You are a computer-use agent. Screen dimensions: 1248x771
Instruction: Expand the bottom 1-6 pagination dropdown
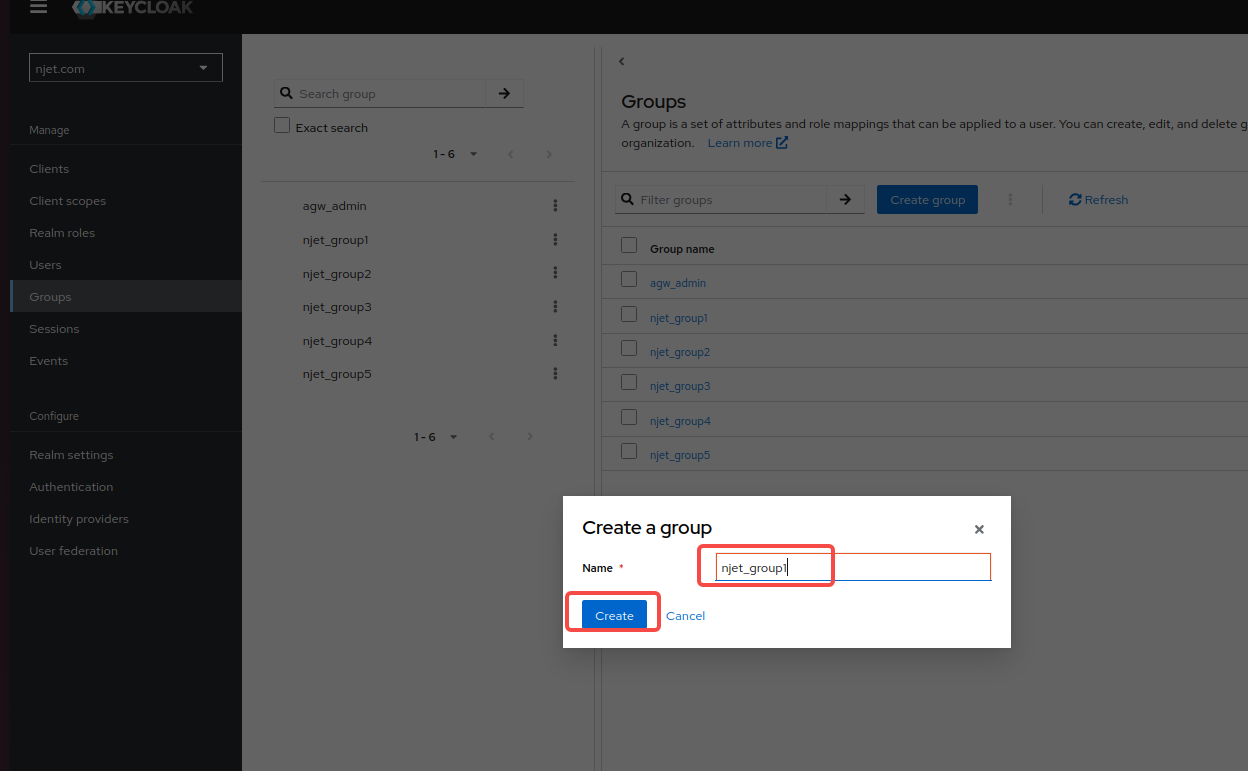pyautogui.click(x=437, y=437)
